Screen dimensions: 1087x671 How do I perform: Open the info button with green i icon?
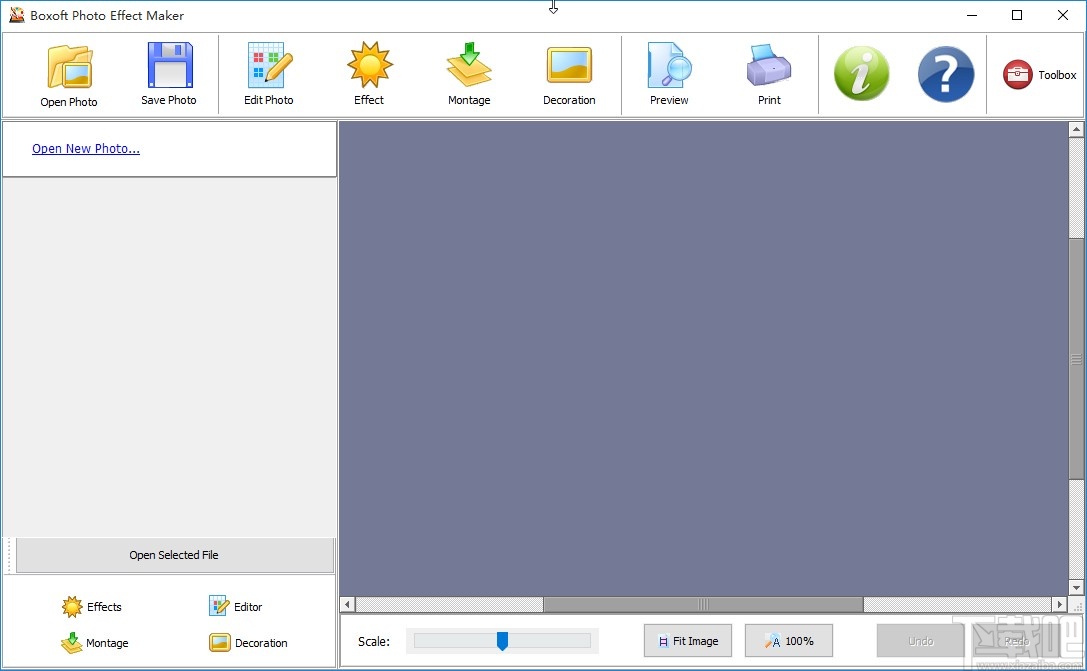pyautogui.click(x=861, y=74)
